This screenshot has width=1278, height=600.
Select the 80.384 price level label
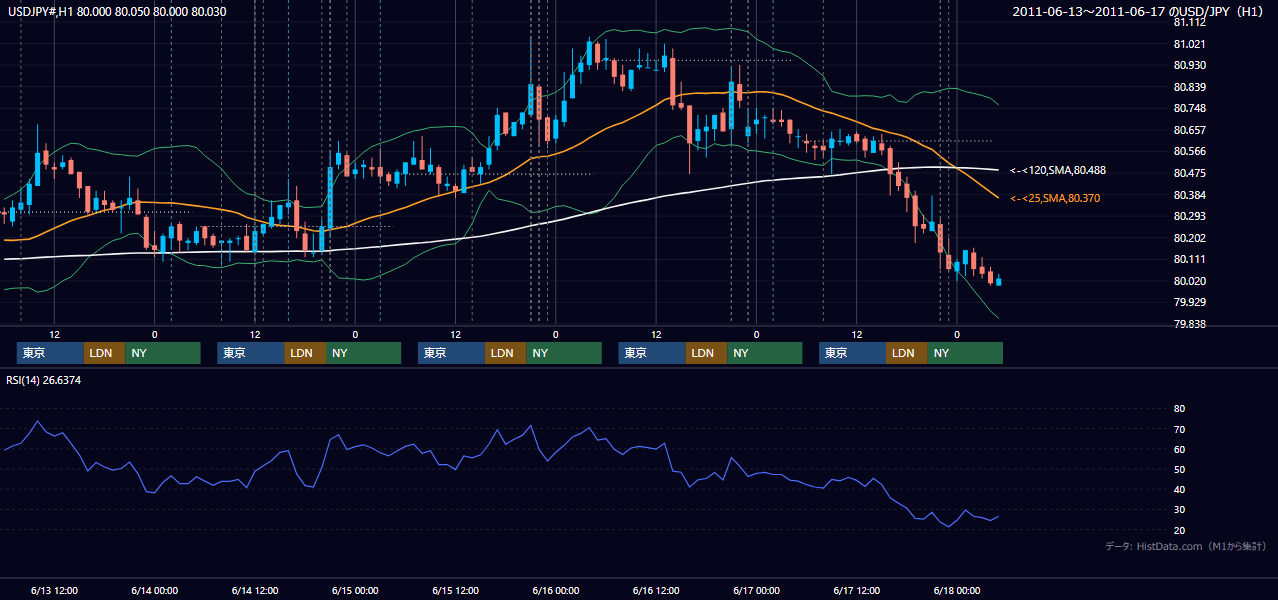tap(1188, 195)
